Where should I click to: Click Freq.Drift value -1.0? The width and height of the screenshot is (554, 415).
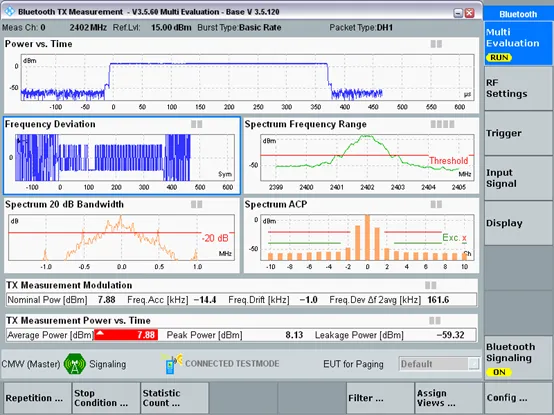pyautogui.click(x=308, y=300)
